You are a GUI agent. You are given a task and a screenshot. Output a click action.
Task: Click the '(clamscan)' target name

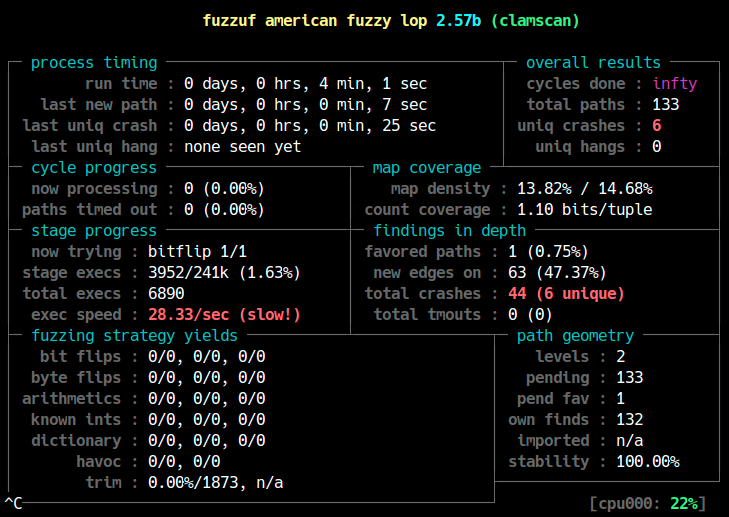click(x=535, y=21)
